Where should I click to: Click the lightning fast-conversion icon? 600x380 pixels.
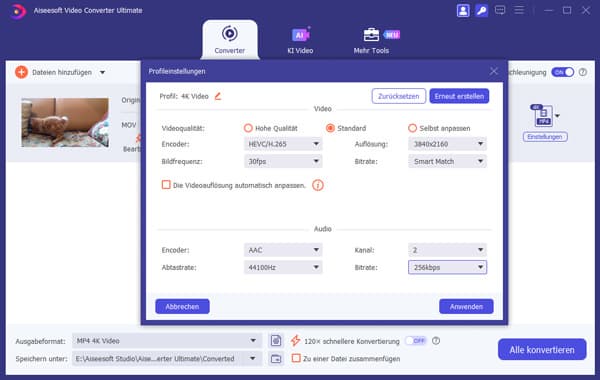(295, 340)
